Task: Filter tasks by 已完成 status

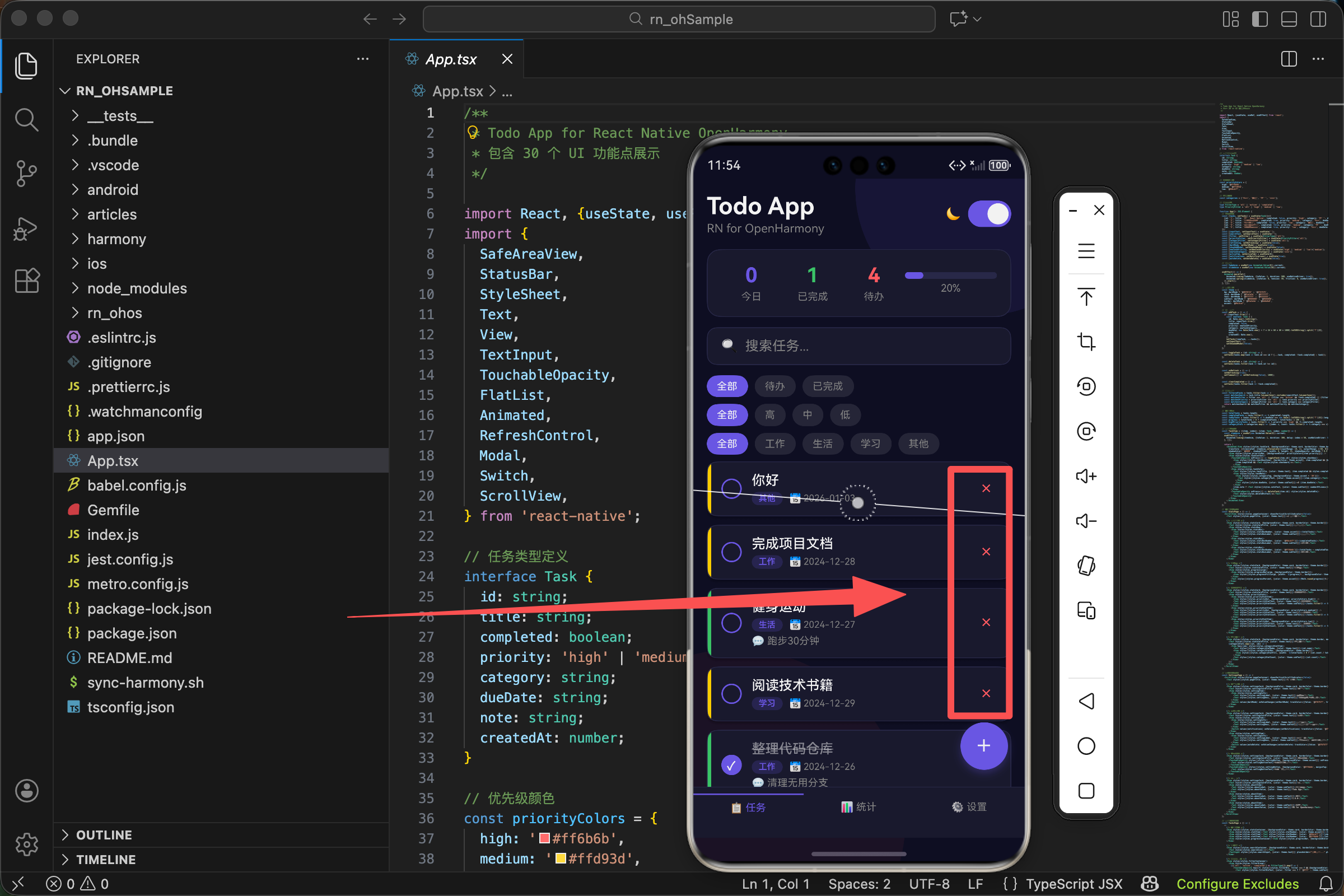Action: [x=828, y=386]
